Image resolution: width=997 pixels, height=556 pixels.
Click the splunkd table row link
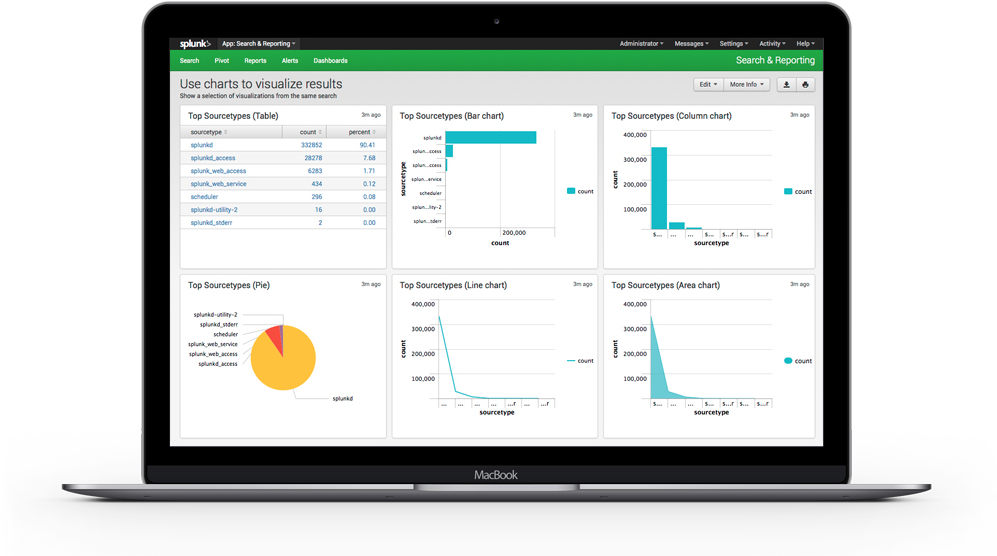(x=202, y=145)
